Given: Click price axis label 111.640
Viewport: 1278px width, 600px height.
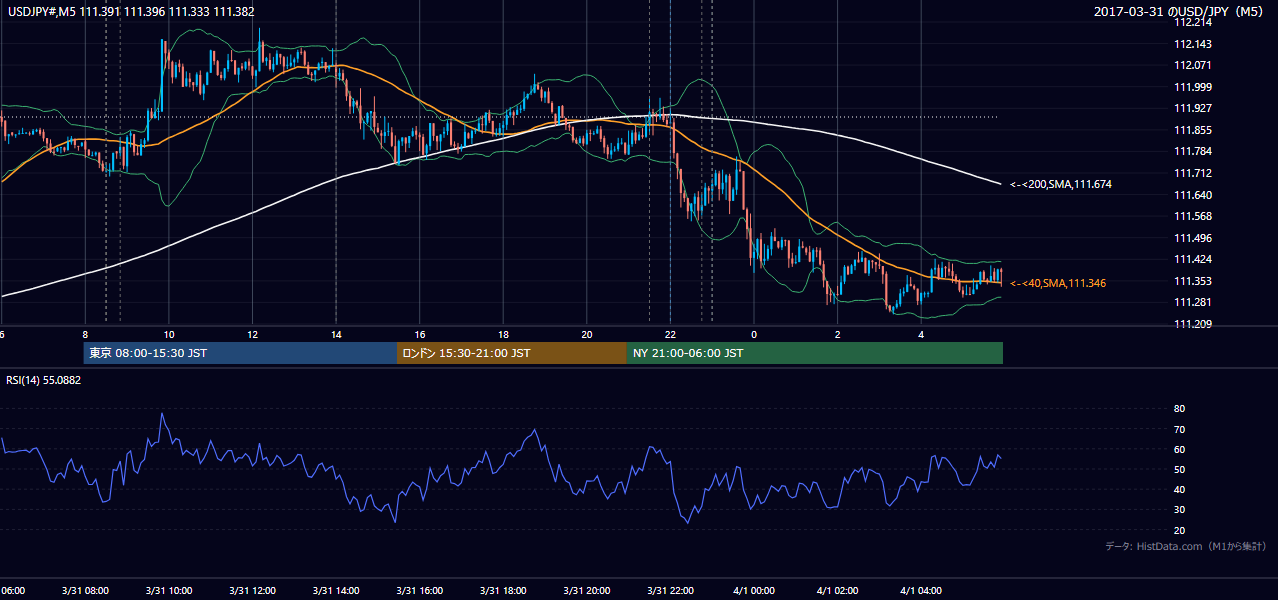Looking at the screenshot, I should click(x=1193, y=195).
